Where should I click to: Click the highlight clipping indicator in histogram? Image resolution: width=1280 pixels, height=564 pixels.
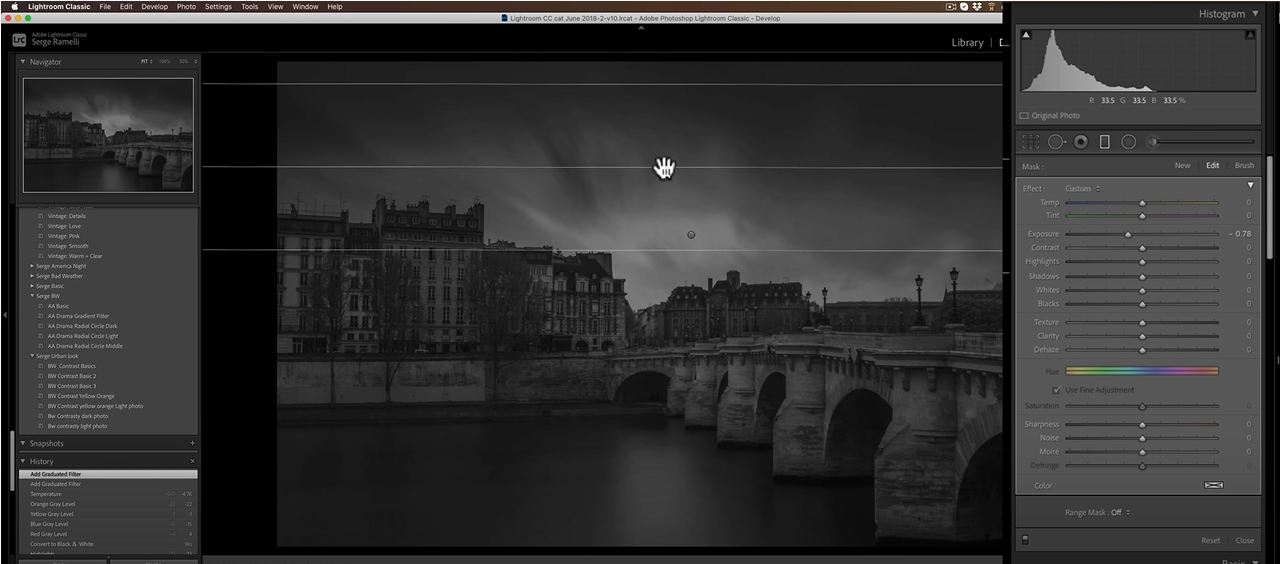1250,35
